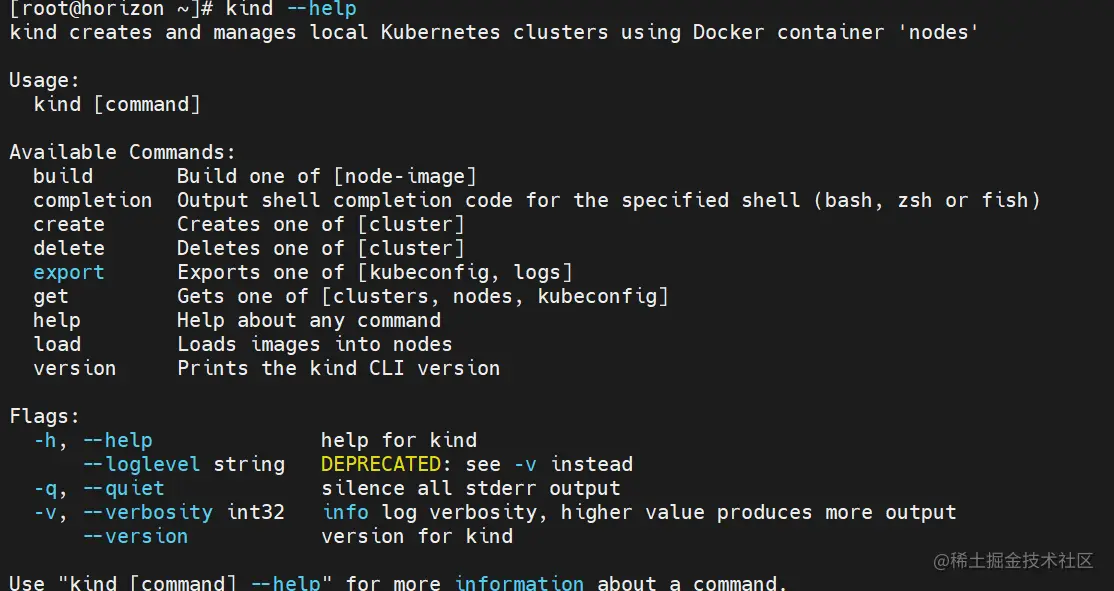Click the highlighted 'export' command name
This screenshot has height=591, width=1114.
[x=69, y=273]
